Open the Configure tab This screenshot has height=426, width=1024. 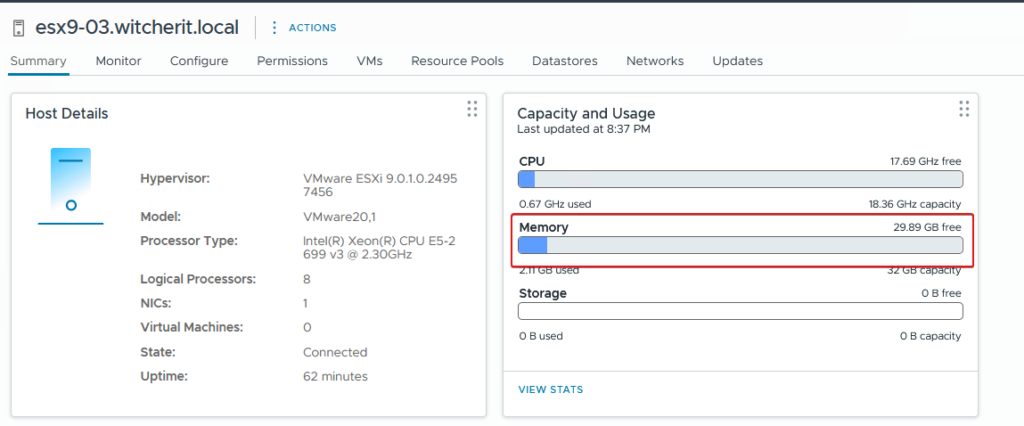point(199,61)
